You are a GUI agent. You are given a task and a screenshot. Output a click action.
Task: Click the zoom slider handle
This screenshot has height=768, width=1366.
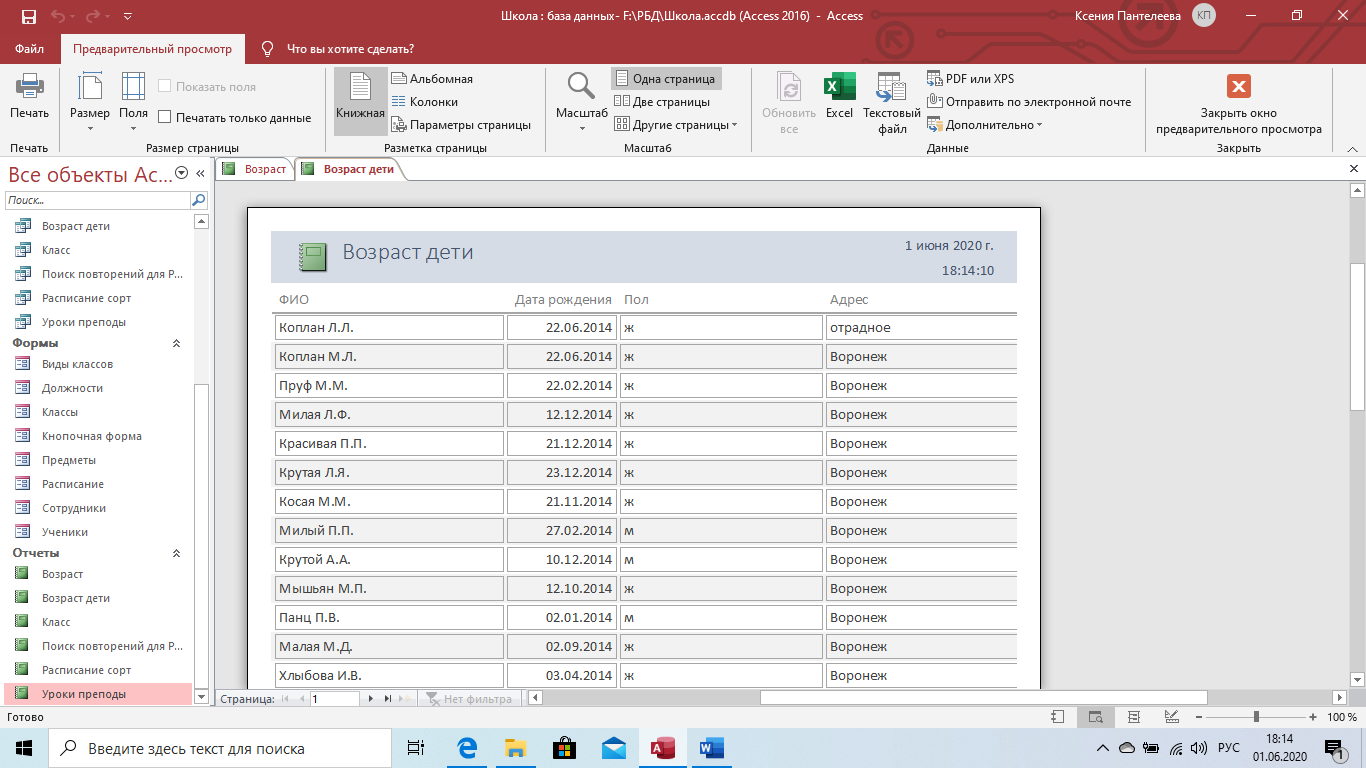pyautogui.click(x=1255, y=717)
